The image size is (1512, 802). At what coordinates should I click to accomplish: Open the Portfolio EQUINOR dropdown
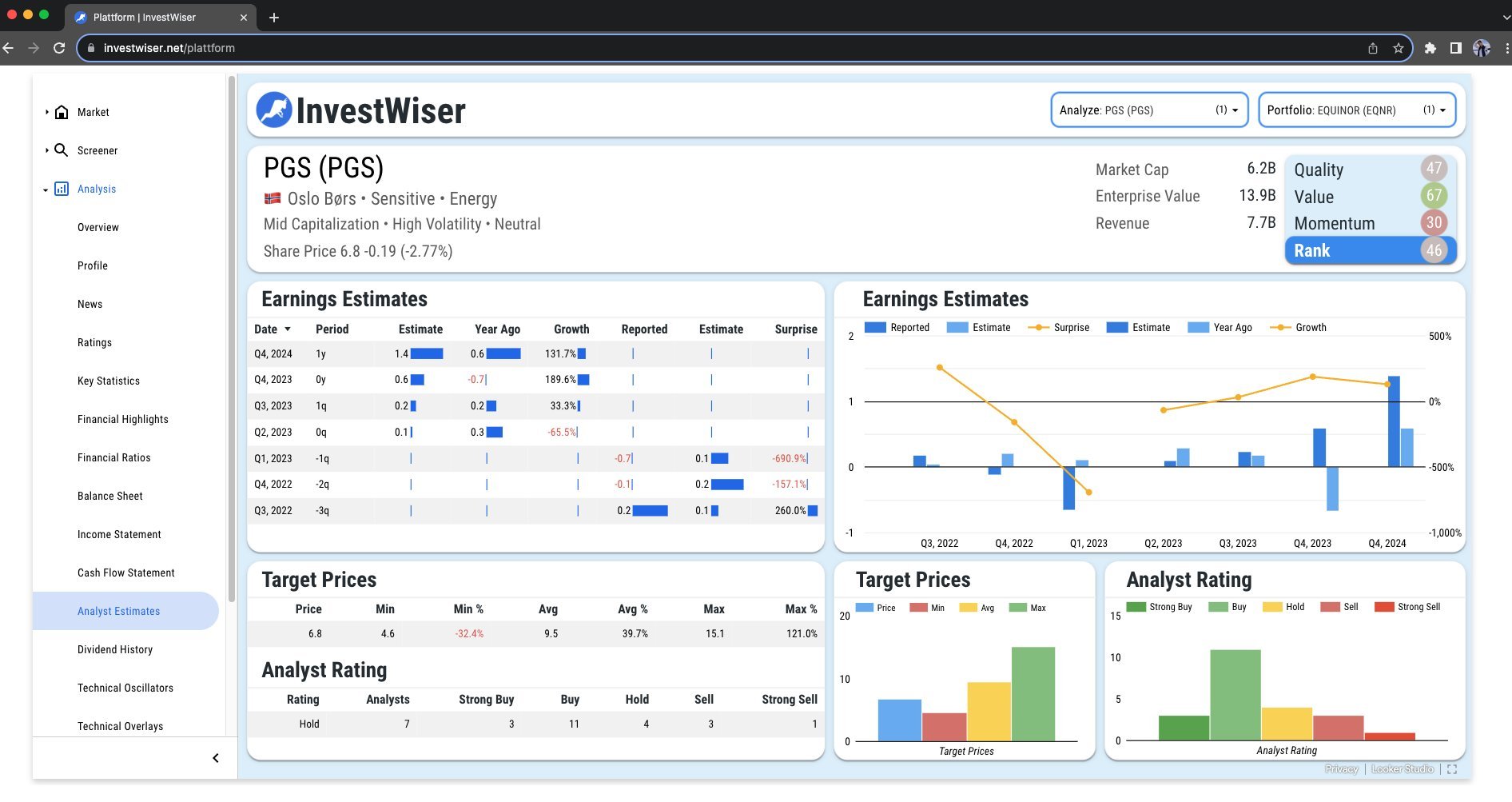[1357, 110]
